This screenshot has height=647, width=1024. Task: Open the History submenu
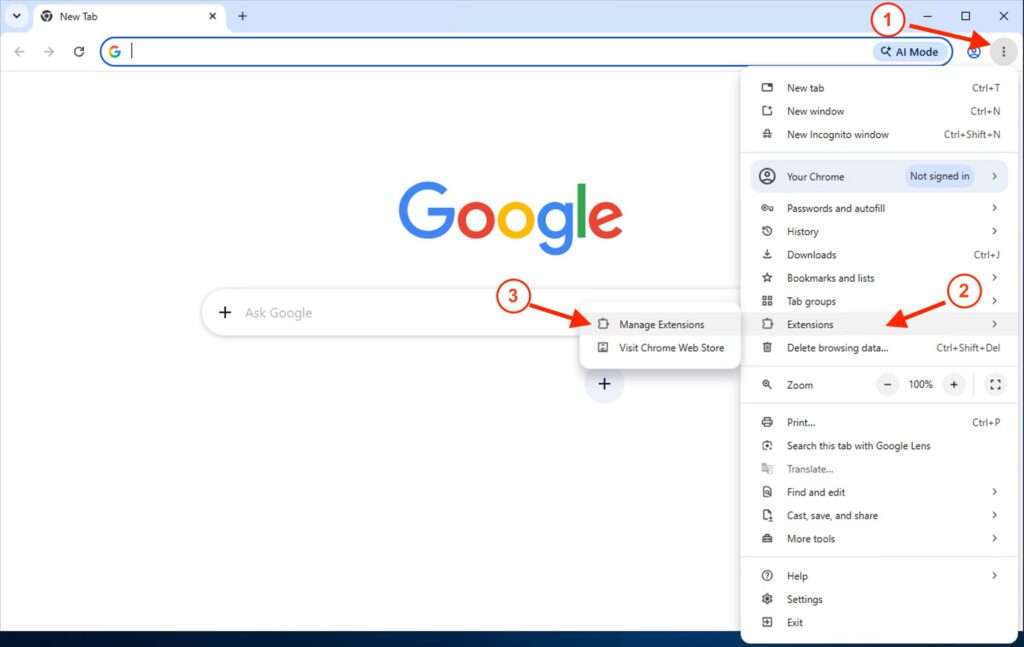[x=880, y=232]
